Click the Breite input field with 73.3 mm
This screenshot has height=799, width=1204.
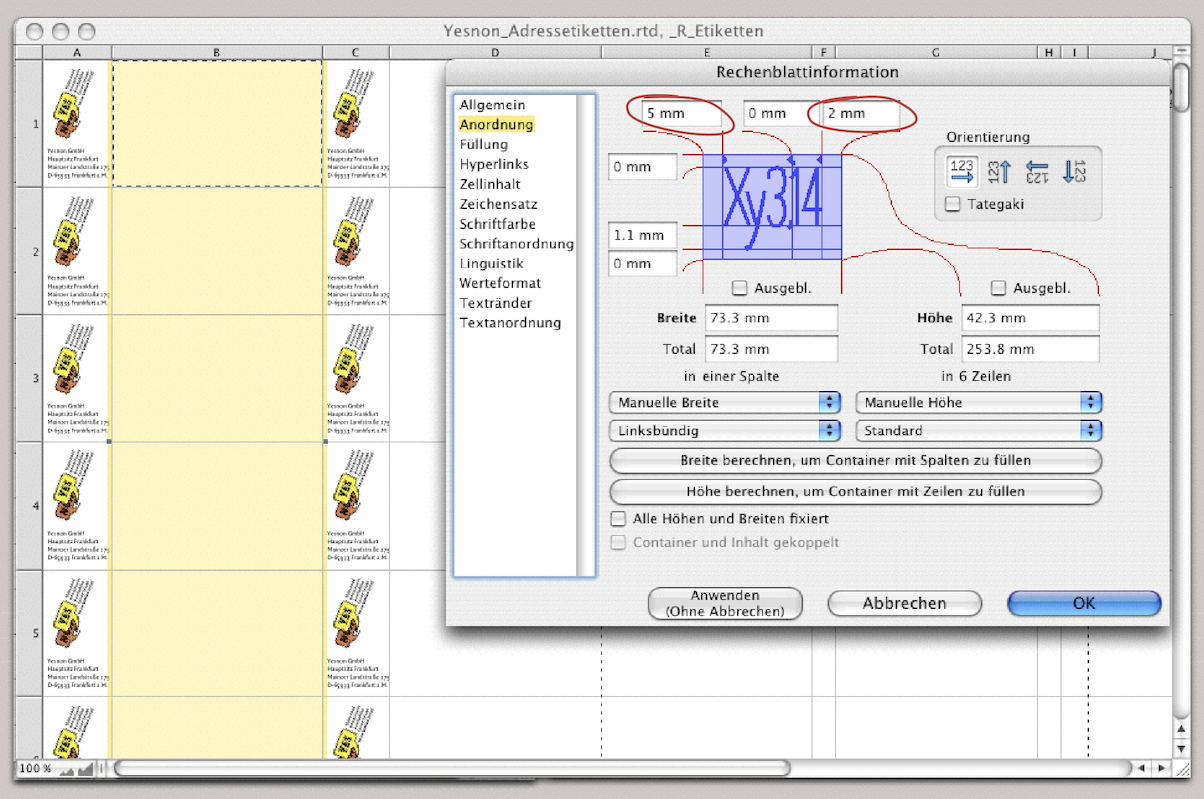[770, 318]
